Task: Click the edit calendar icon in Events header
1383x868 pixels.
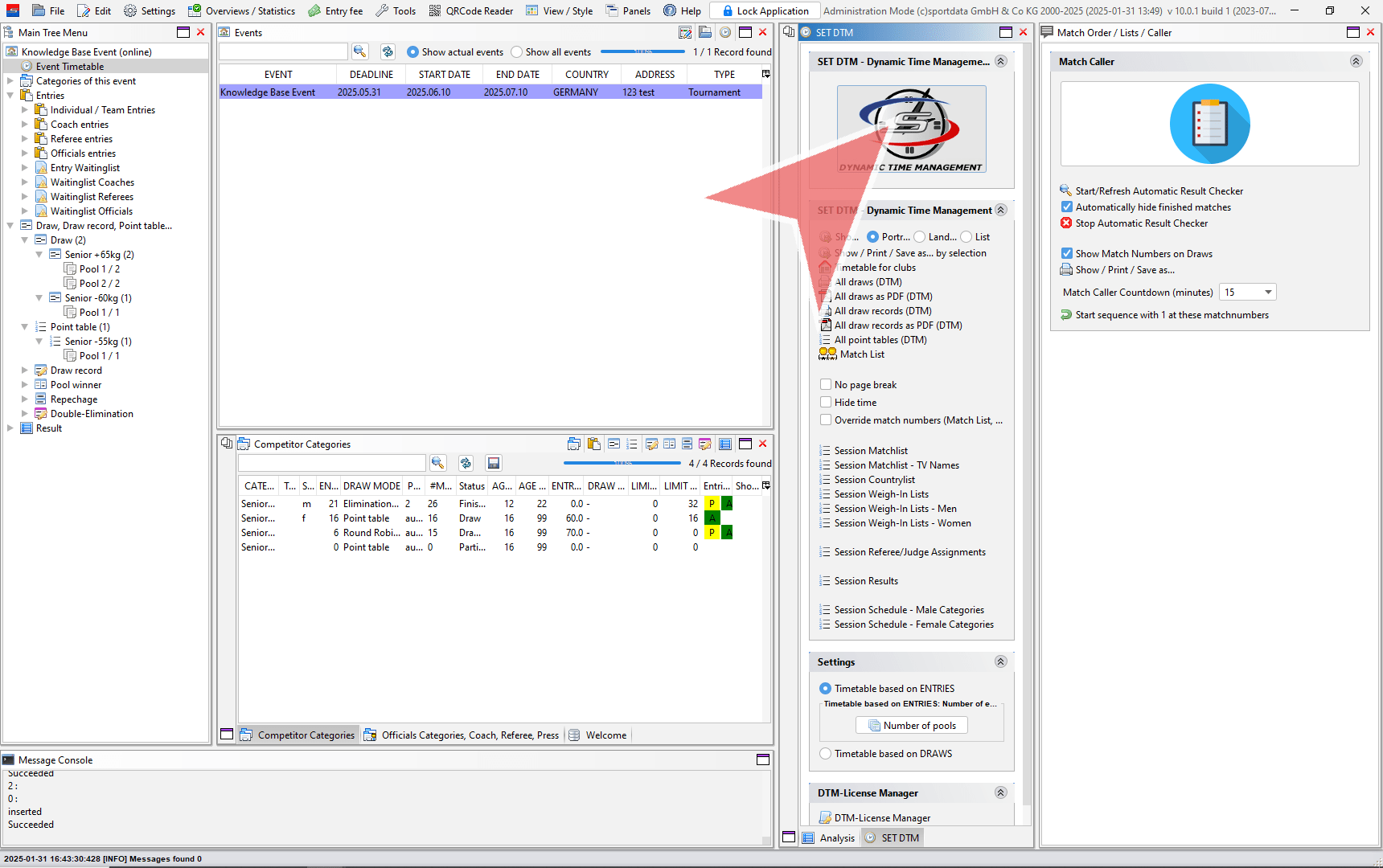Action: [685, 32]
